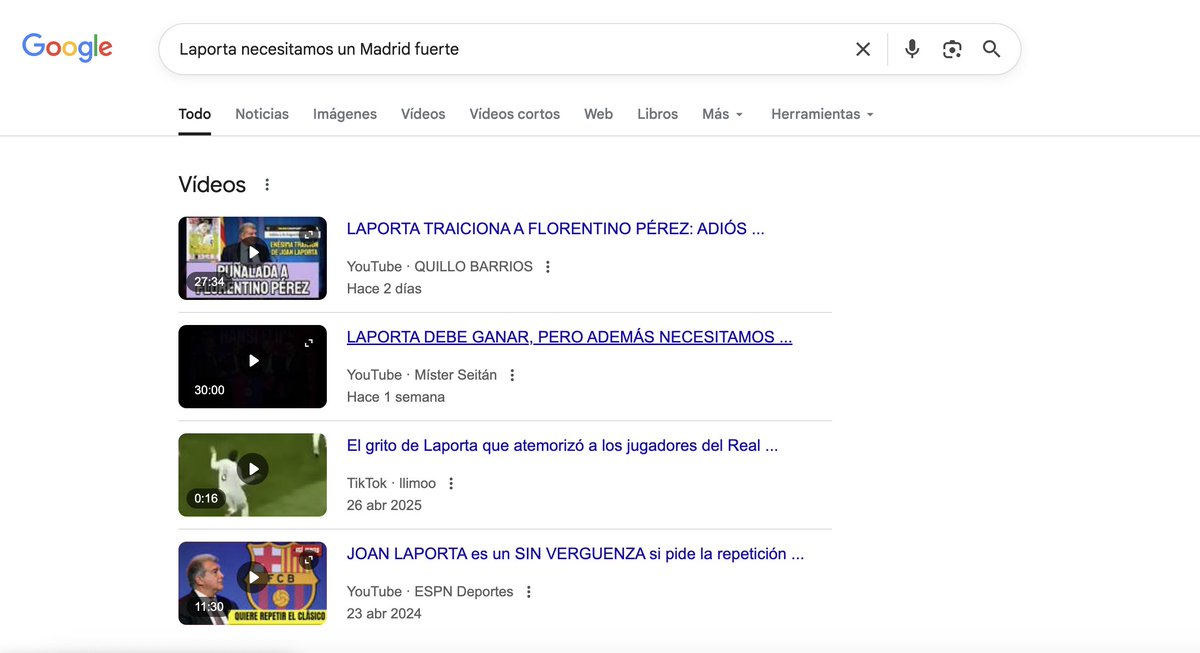Viewport: 1200px width, 653px height.
Task: Play the TikTok llimoo video preview
Action: [252, 468]
